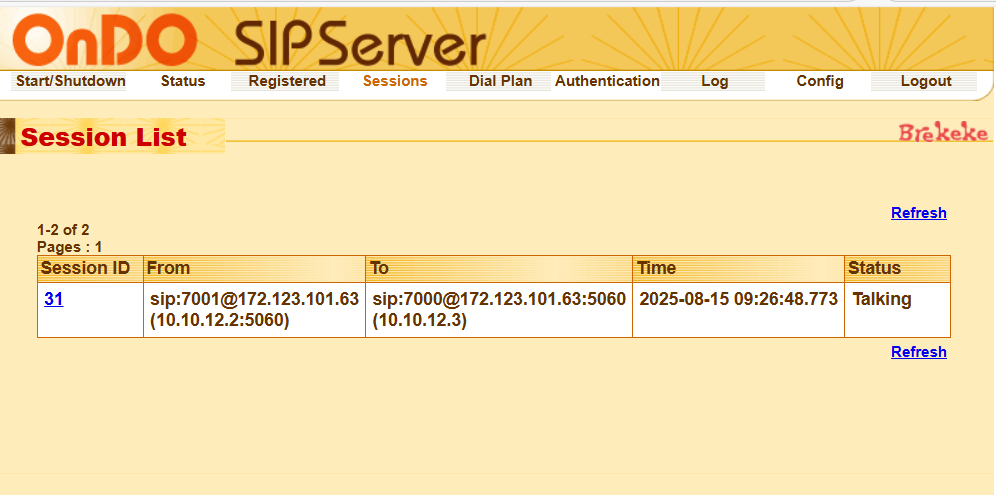
Task: Click the SIPServer banner title
Action: point(360,44)
